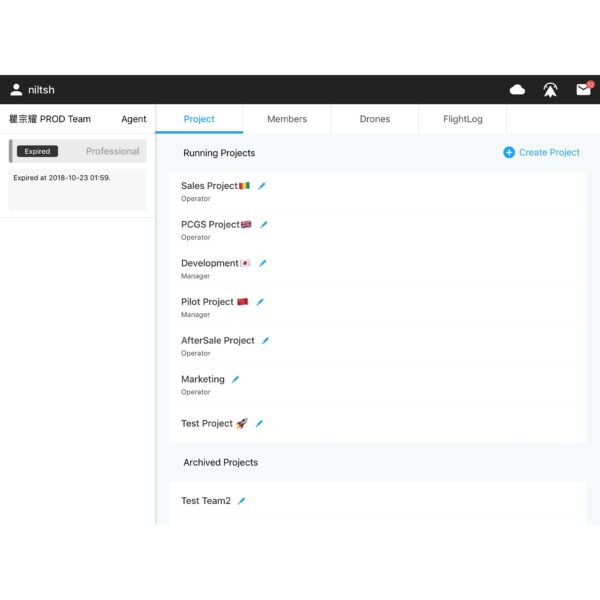Image resolution: width=600 pixels, height=600 pixels.
Task: Click the pencil icon next to Marketing
Action: 236,380
